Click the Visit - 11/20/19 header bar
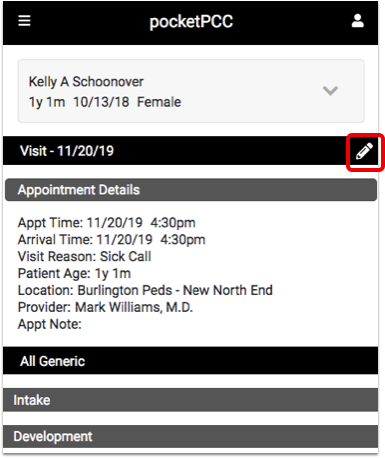 coord(190,151)
